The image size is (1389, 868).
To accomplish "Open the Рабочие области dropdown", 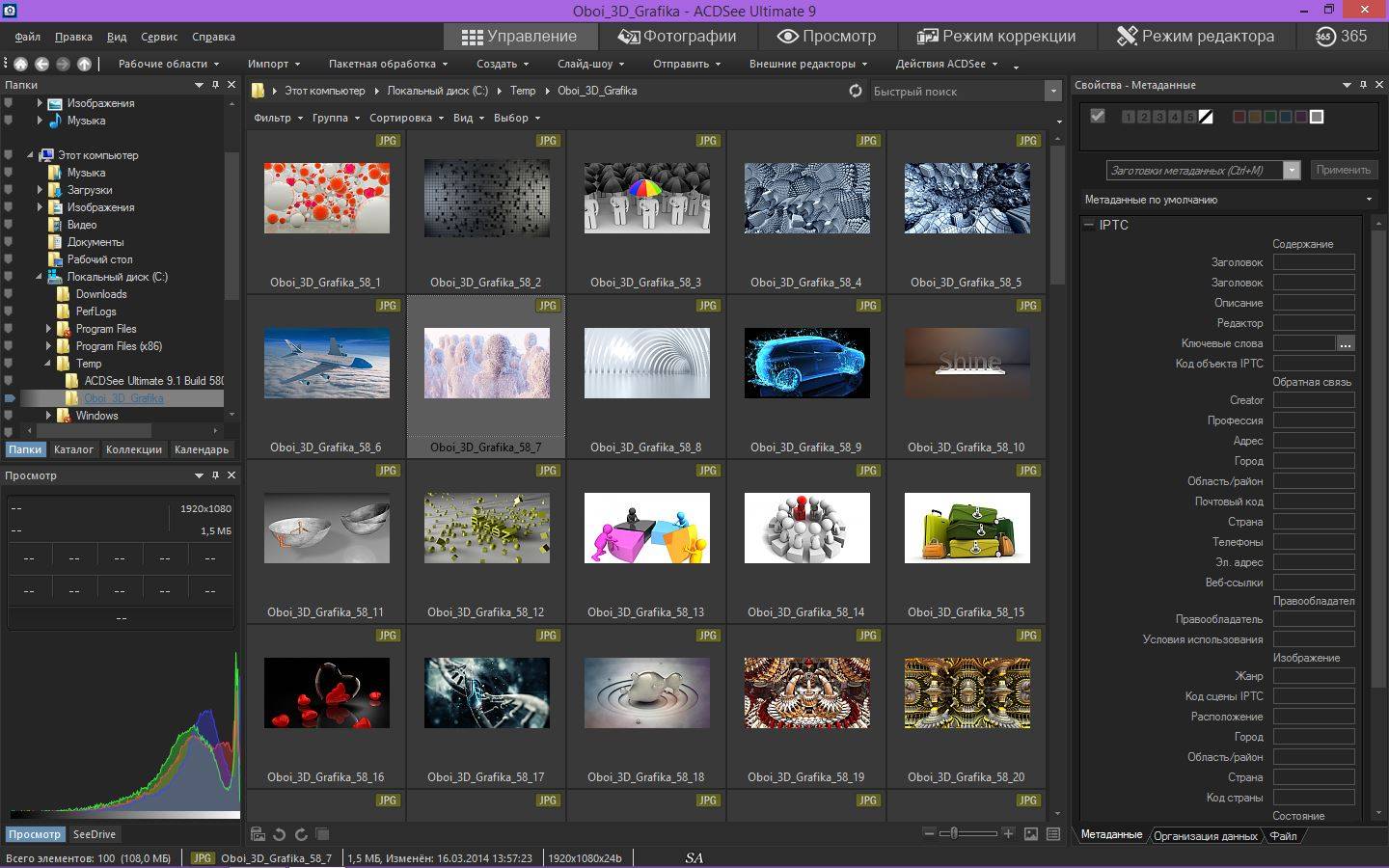I will coord(169,64).
